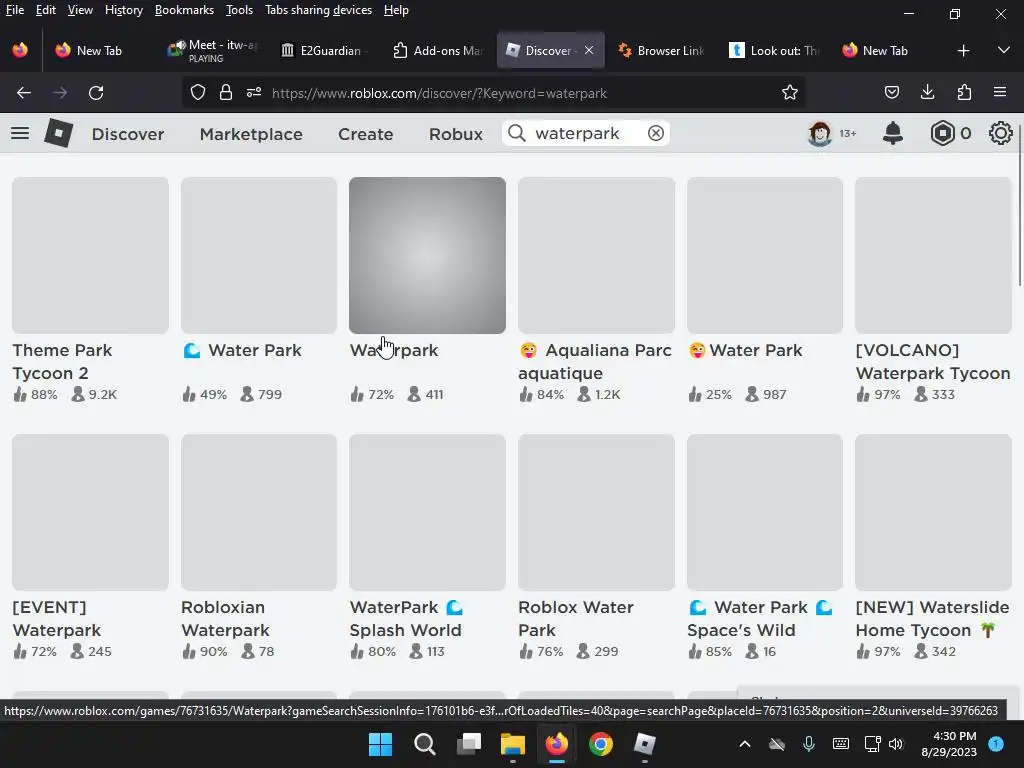Viewport: 1024px width, 768px height.
Task: Open Roblox app from taskbar
Action: [x=645, y=744]
